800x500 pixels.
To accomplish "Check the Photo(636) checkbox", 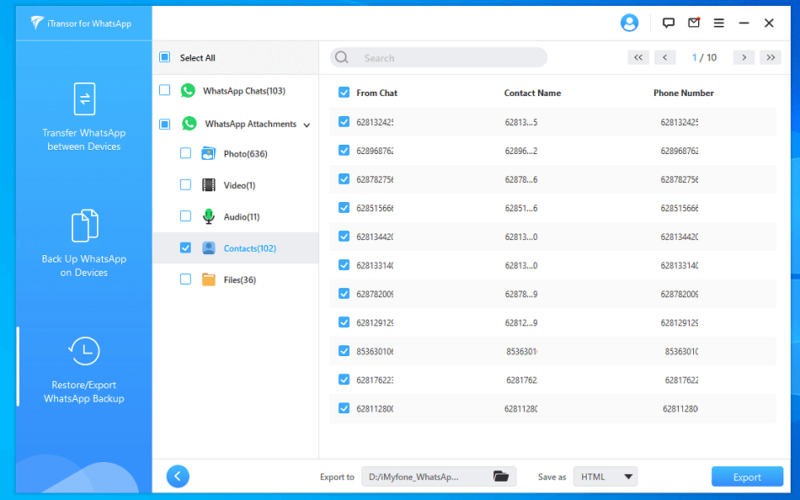I will (185, 153).
